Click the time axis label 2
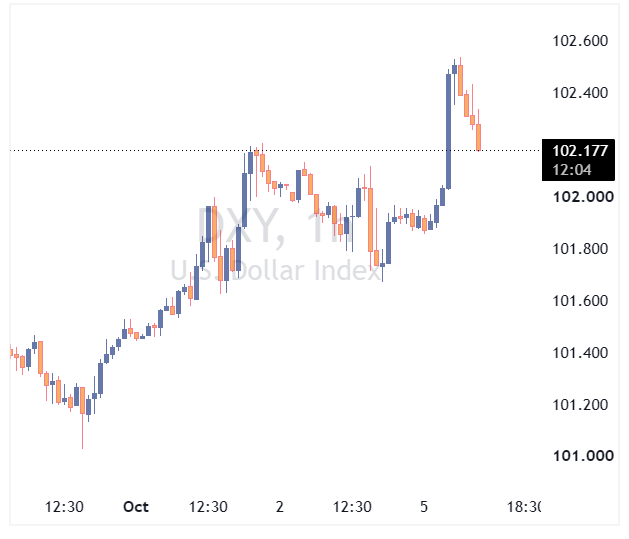The width and height of the screenshot is (629, 539). pos(280,507)
